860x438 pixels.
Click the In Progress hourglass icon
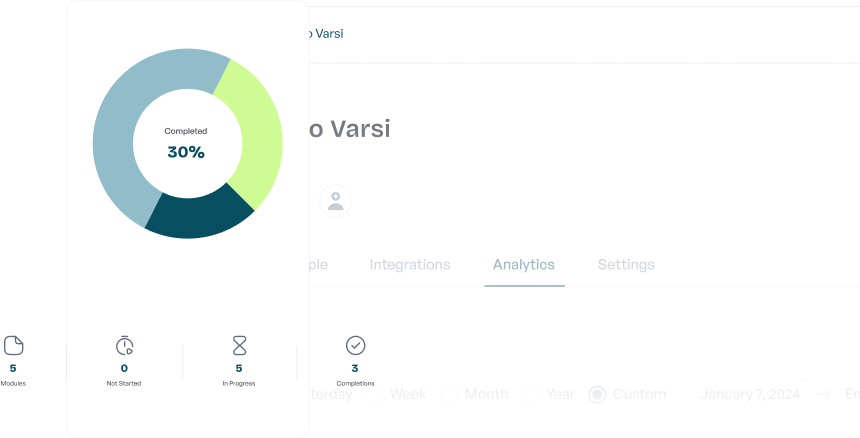[239, 346]
